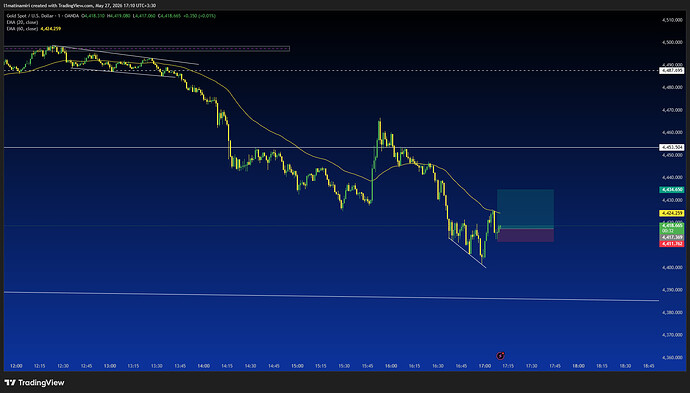
Task: Click the 16:30 time axis label
Action: click(x=438, y=366)
